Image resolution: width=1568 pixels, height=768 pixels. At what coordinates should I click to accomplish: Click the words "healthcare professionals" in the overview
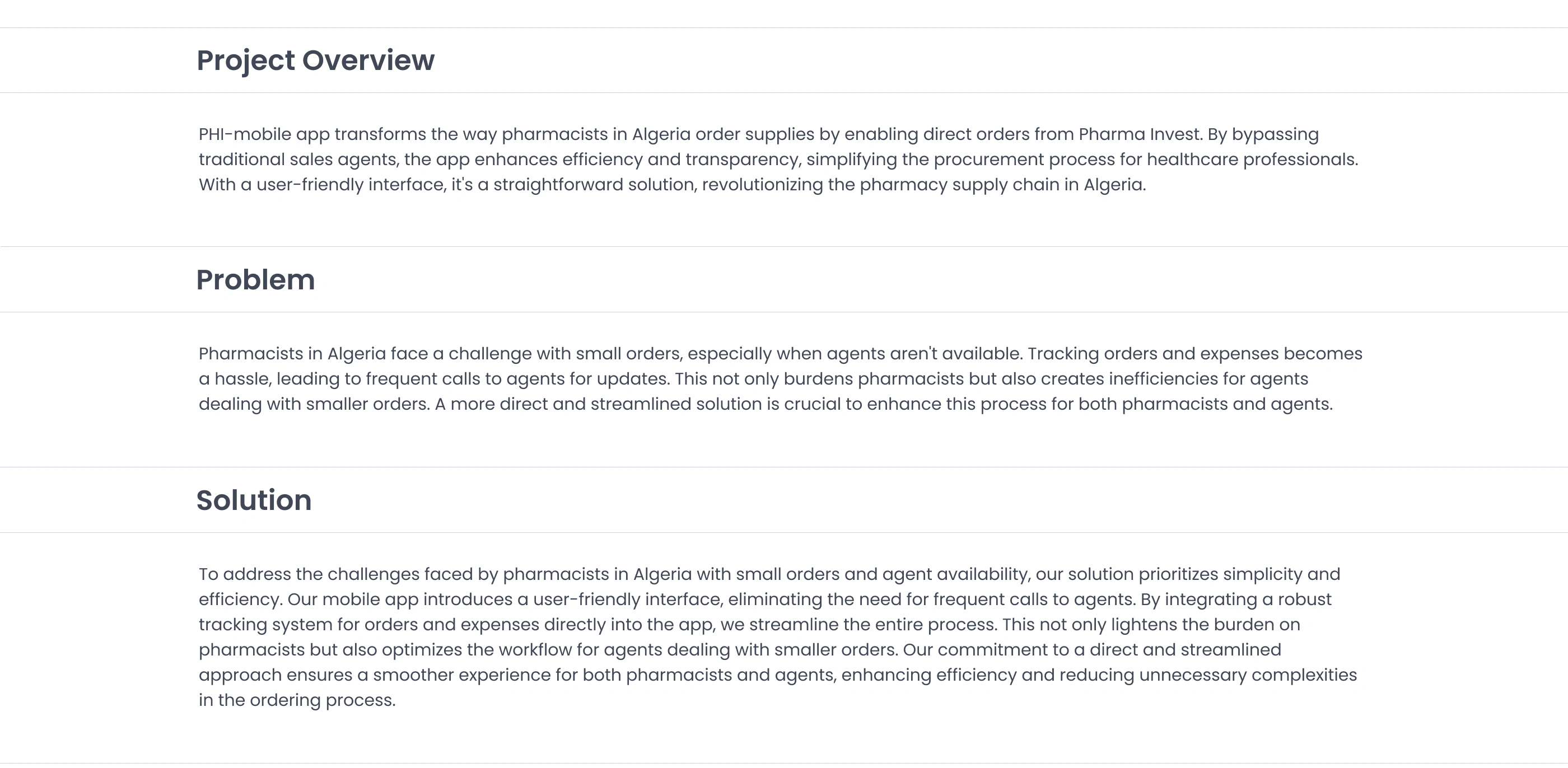pos(1252,160)
